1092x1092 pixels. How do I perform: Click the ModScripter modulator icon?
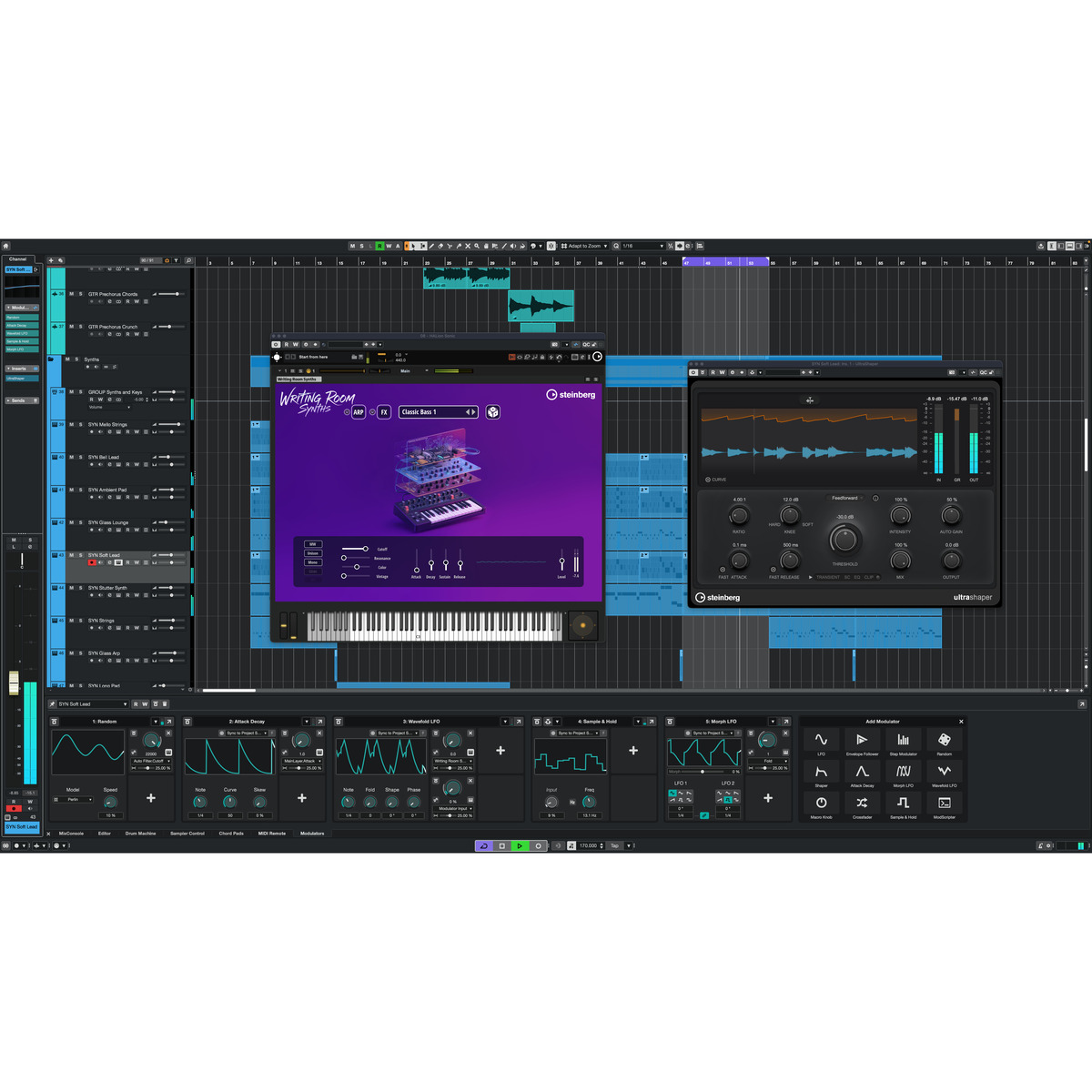point(944,803)
